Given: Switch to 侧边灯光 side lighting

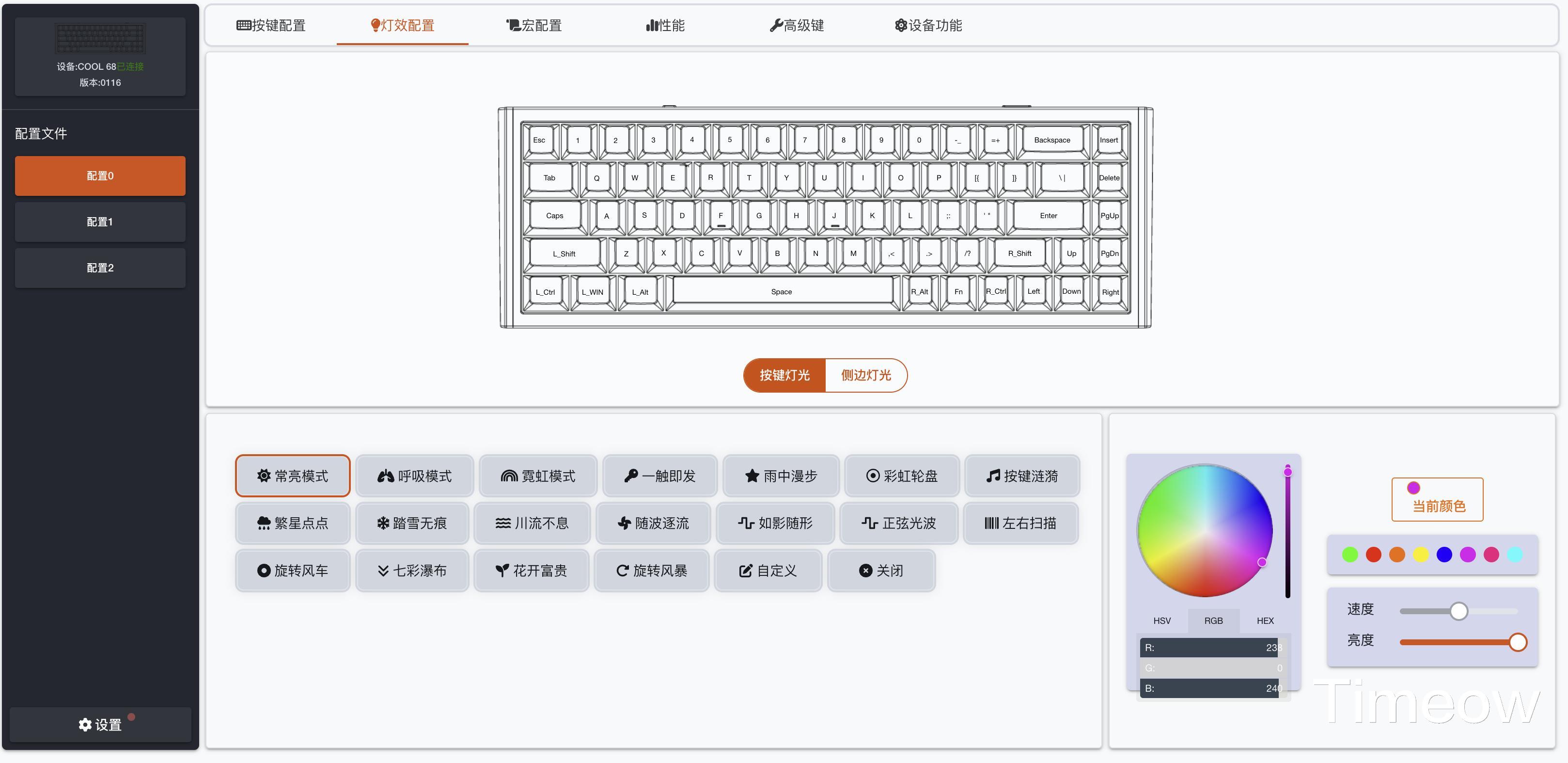Looking at the screenshot, I should [x=865, y=375].
